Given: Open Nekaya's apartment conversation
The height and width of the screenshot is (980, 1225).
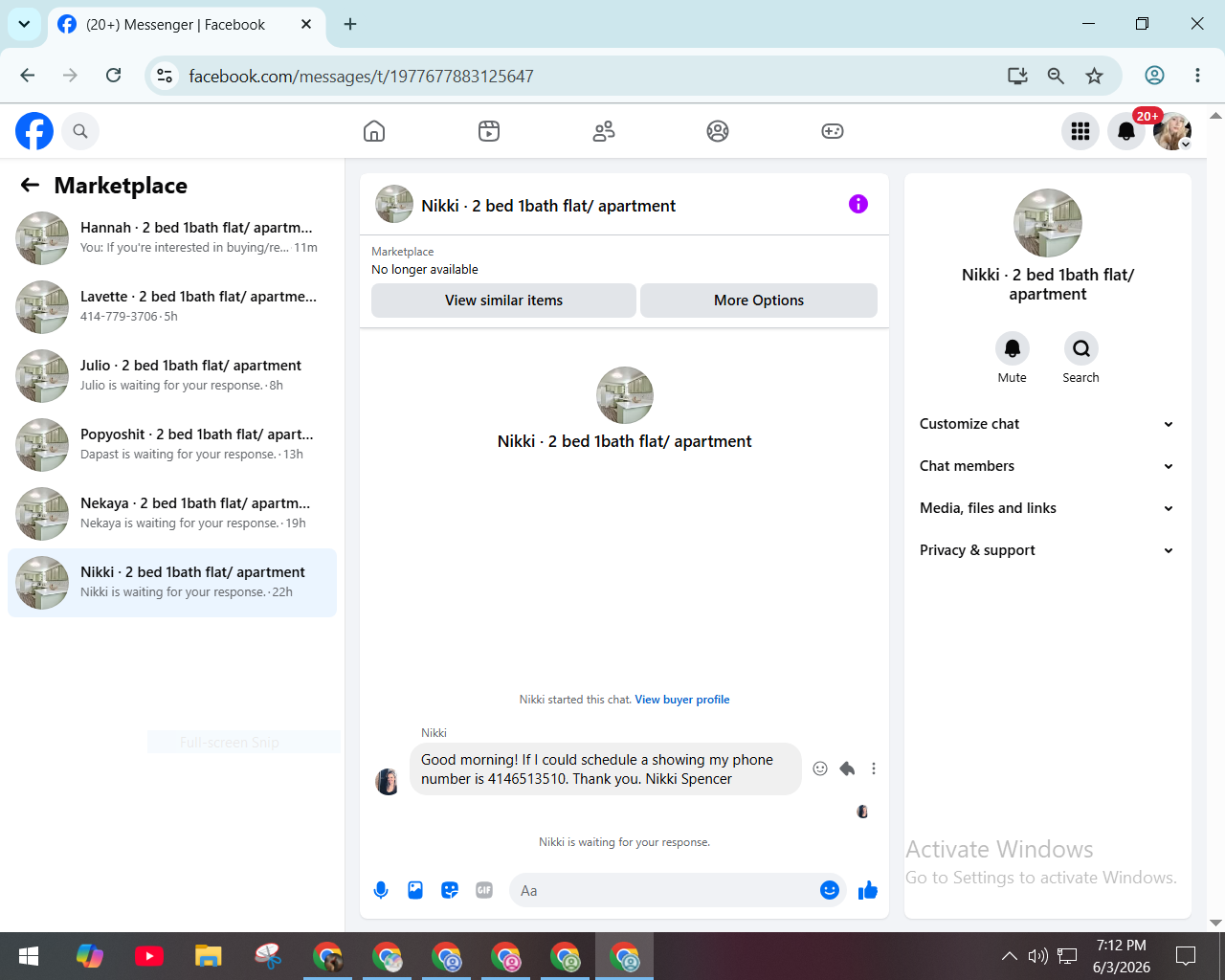Looking at the screenshot, I should coord(172,514).
